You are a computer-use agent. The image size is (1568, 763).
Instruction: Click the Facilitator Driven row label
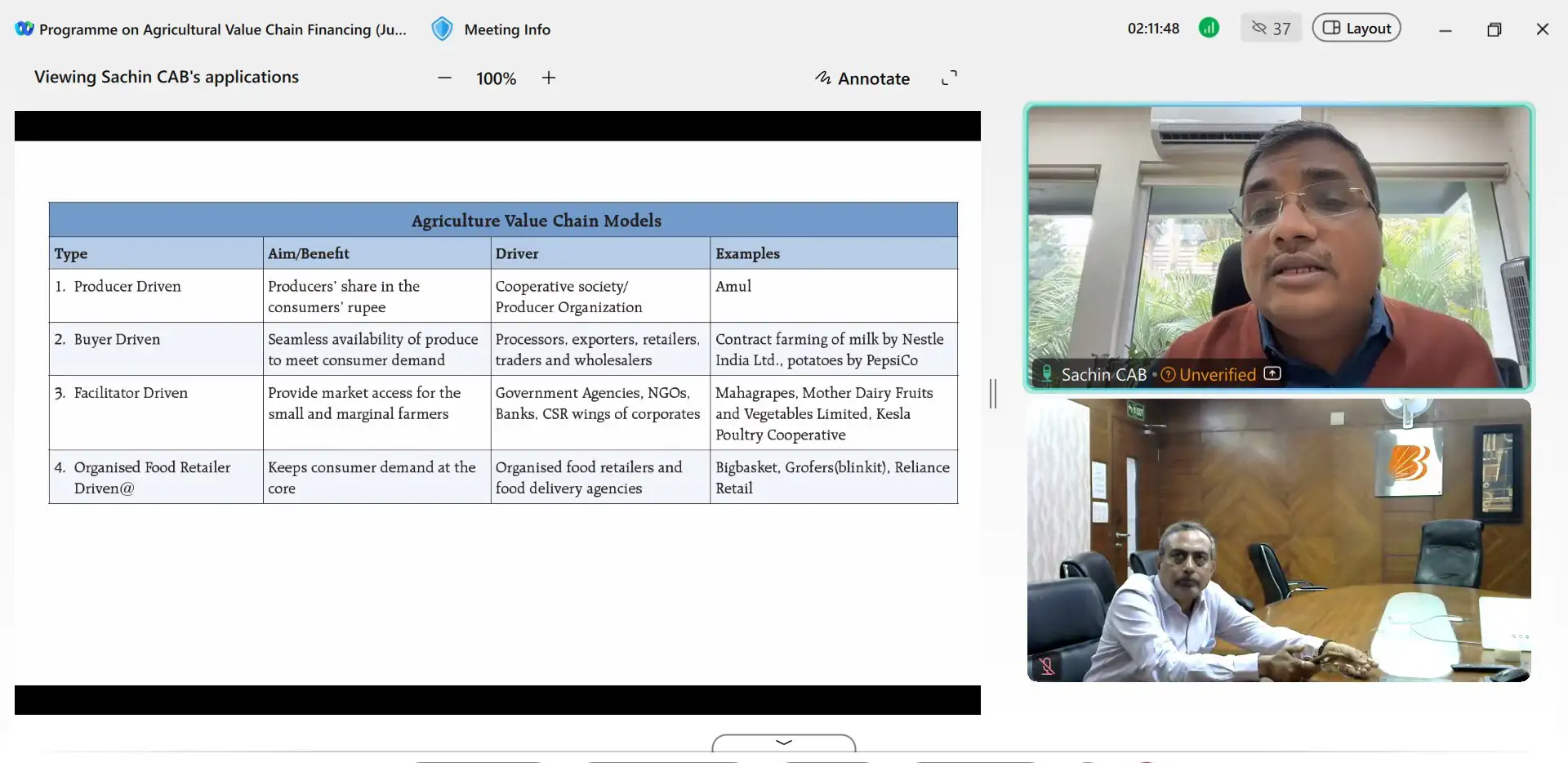coord(131,392)
